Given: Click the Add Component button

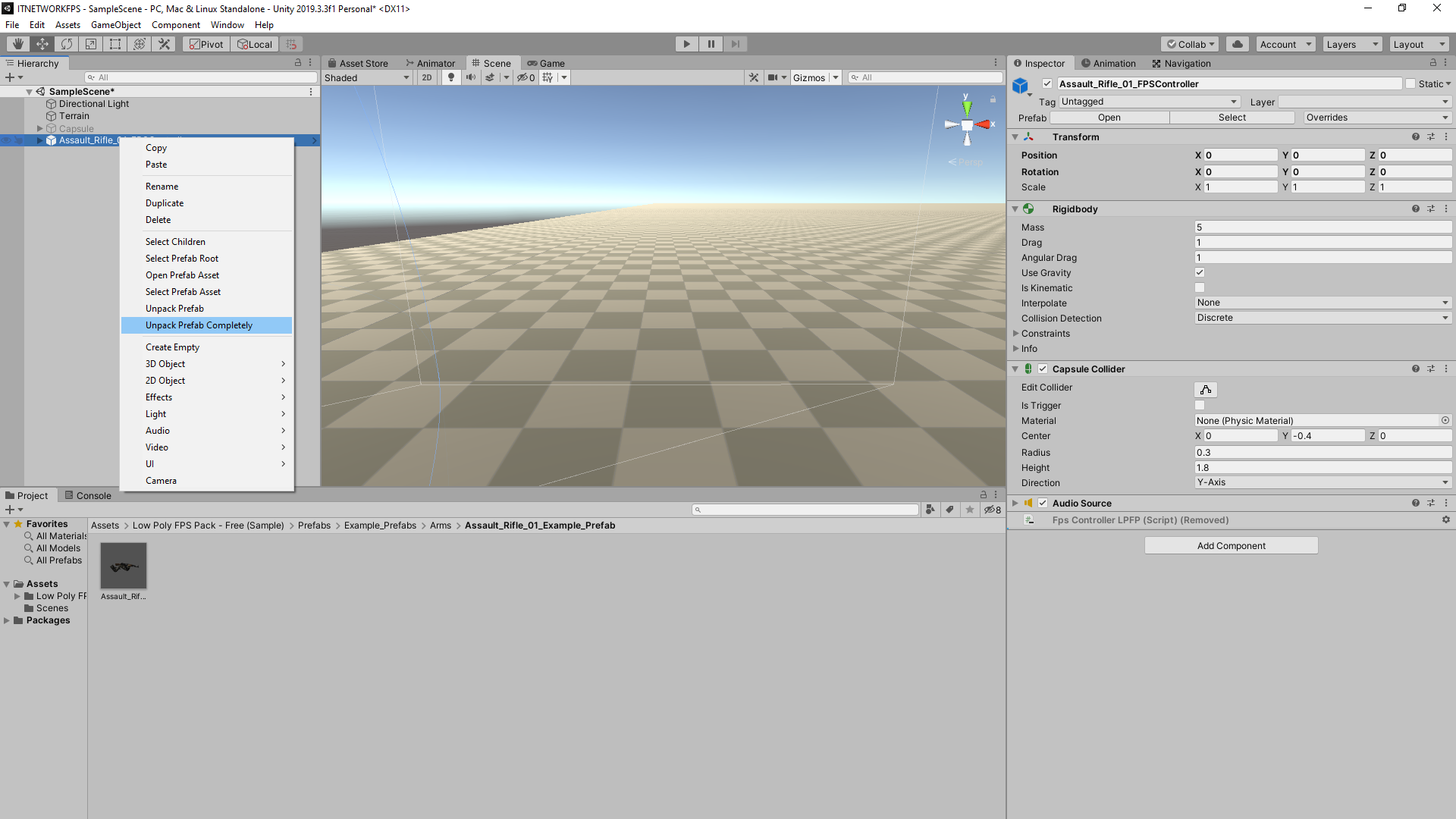Looking at the screenshot, I should (x=1230, y=544).
